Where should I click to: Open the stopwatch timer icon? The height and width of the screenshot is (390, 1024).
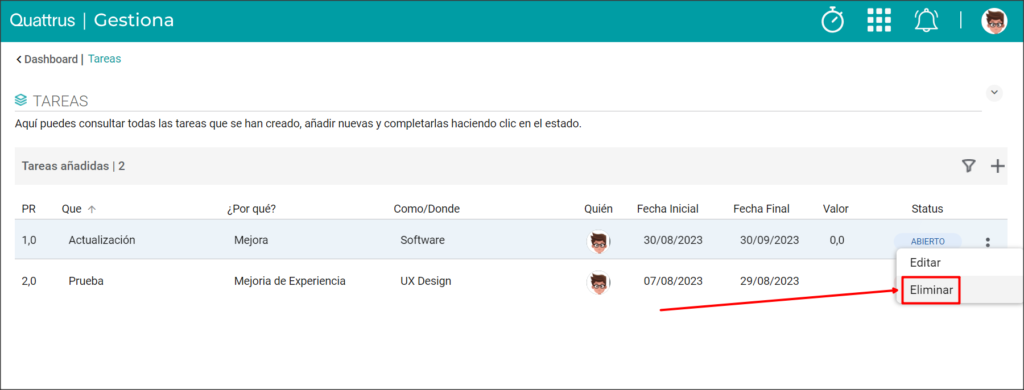click(x=832, y=20)
